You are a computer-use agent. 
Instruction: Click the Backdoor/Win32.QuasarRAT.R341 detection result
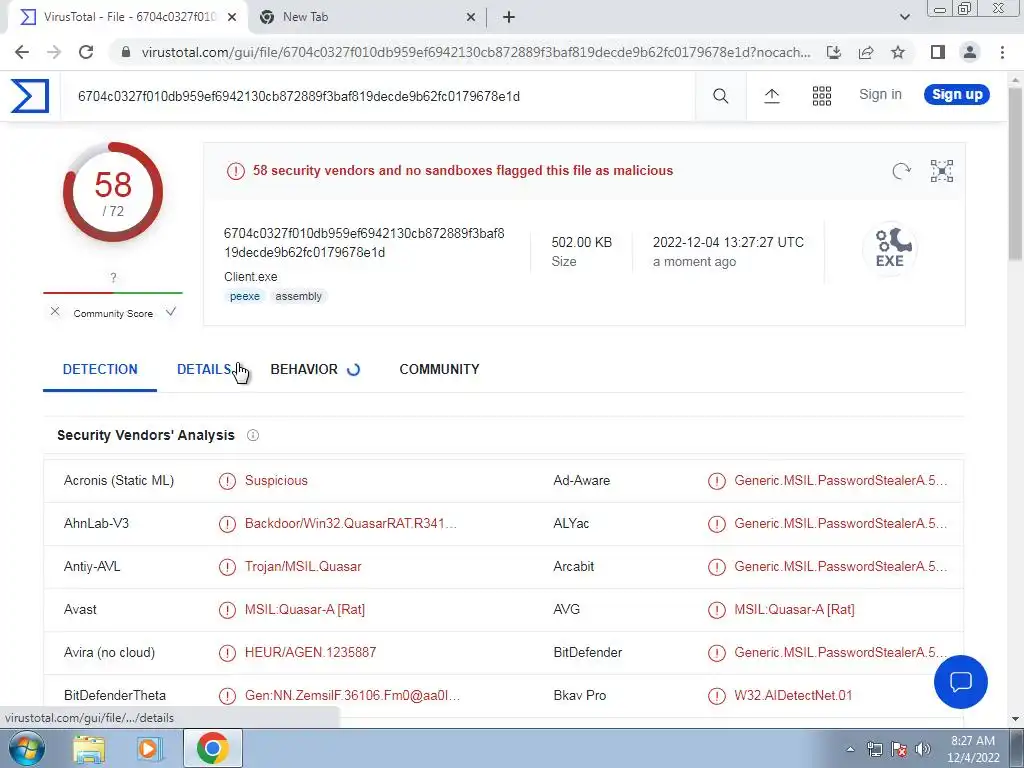(351, 524)
